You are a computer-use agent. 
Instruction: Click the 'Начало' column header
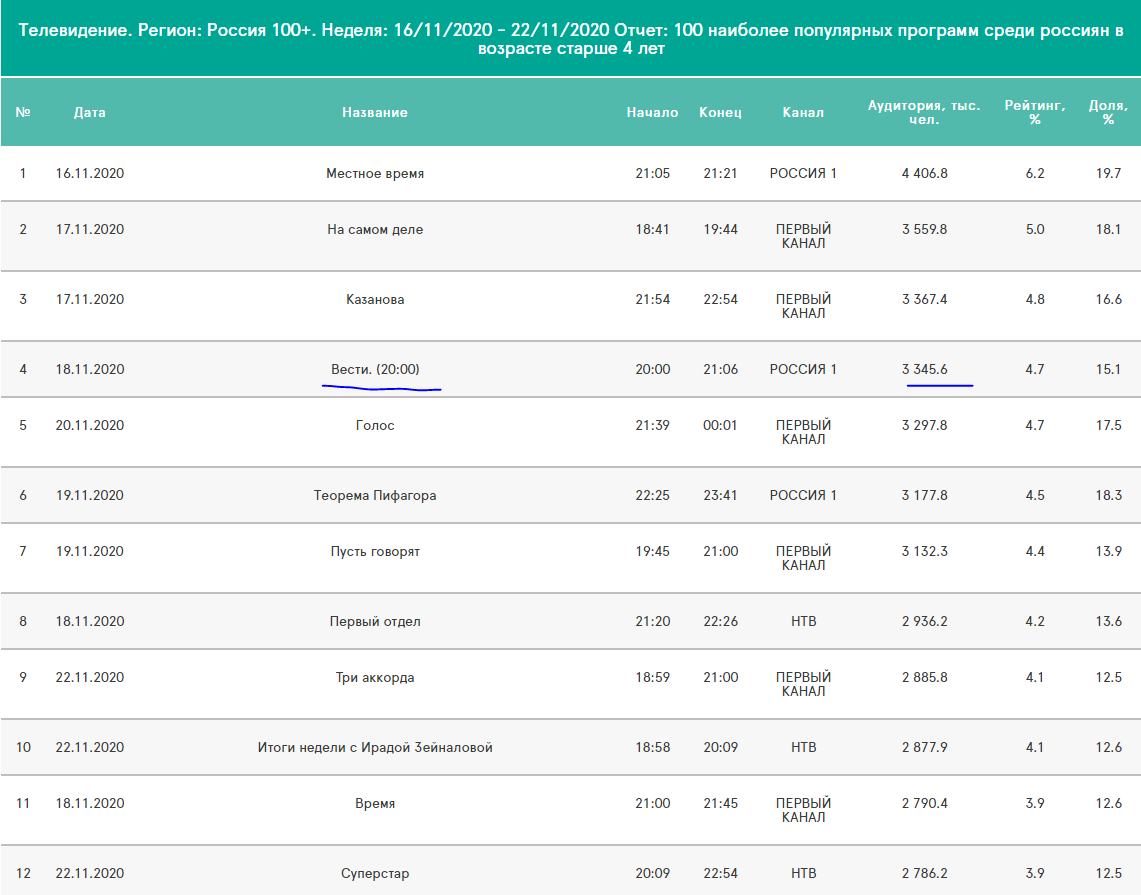click(652, 113)
